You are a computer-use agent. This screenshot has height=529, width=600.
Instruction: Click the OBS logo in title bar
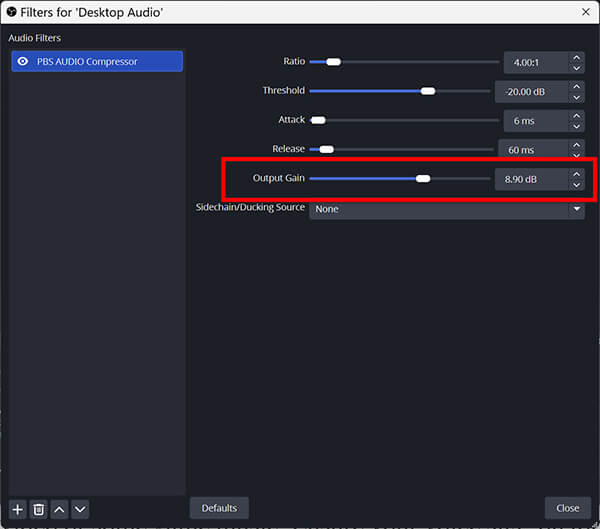11,12
